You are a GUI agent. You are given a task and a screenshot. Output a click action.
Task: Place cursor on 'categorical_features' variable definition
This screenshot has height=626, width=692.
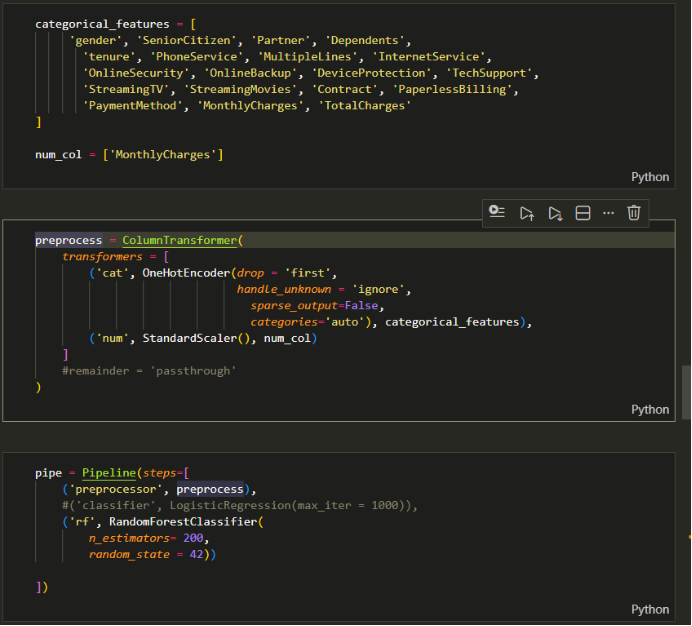pyautogui.click(x=102, y=24)
